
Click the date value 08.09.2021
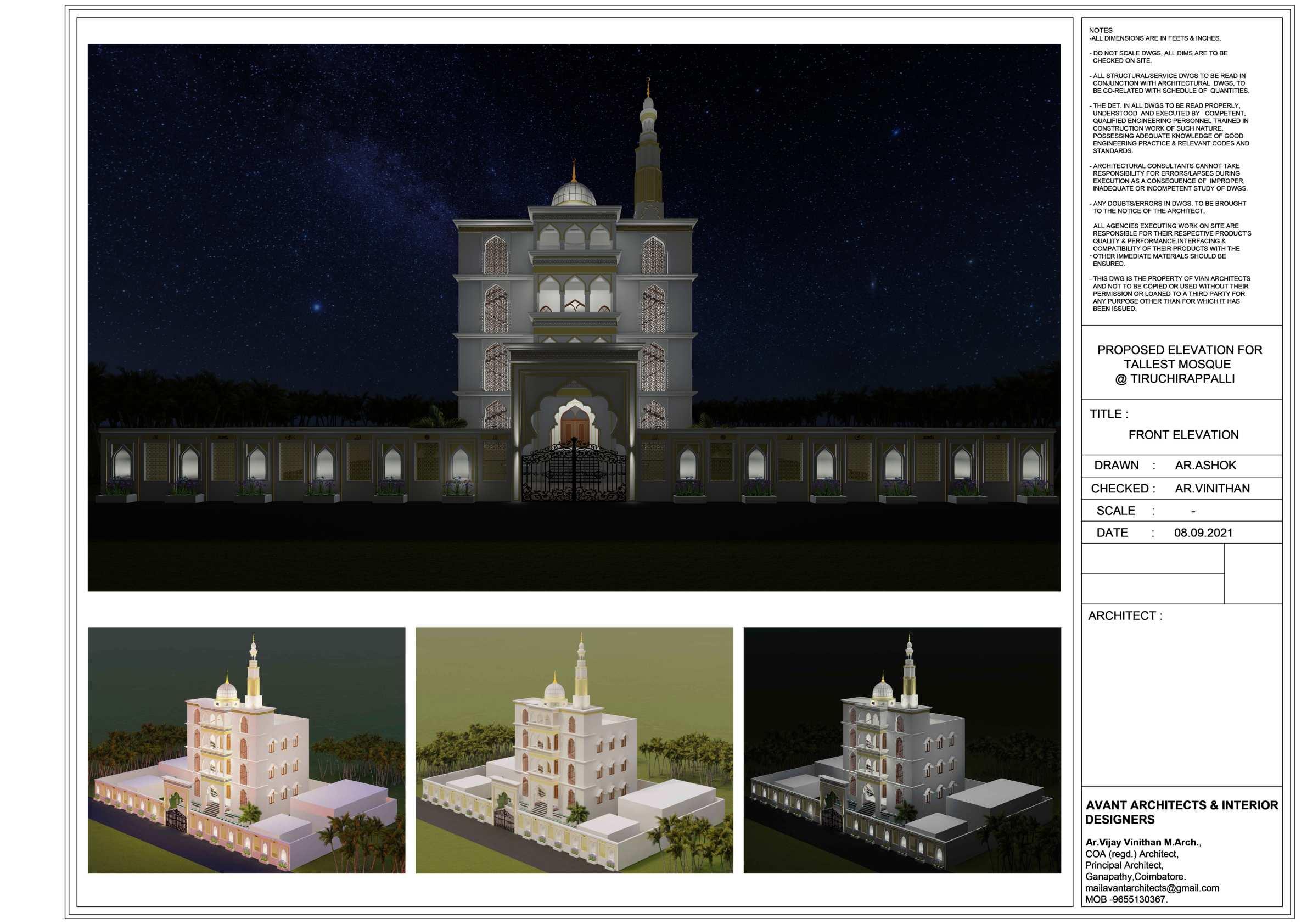coord(1203,534)
